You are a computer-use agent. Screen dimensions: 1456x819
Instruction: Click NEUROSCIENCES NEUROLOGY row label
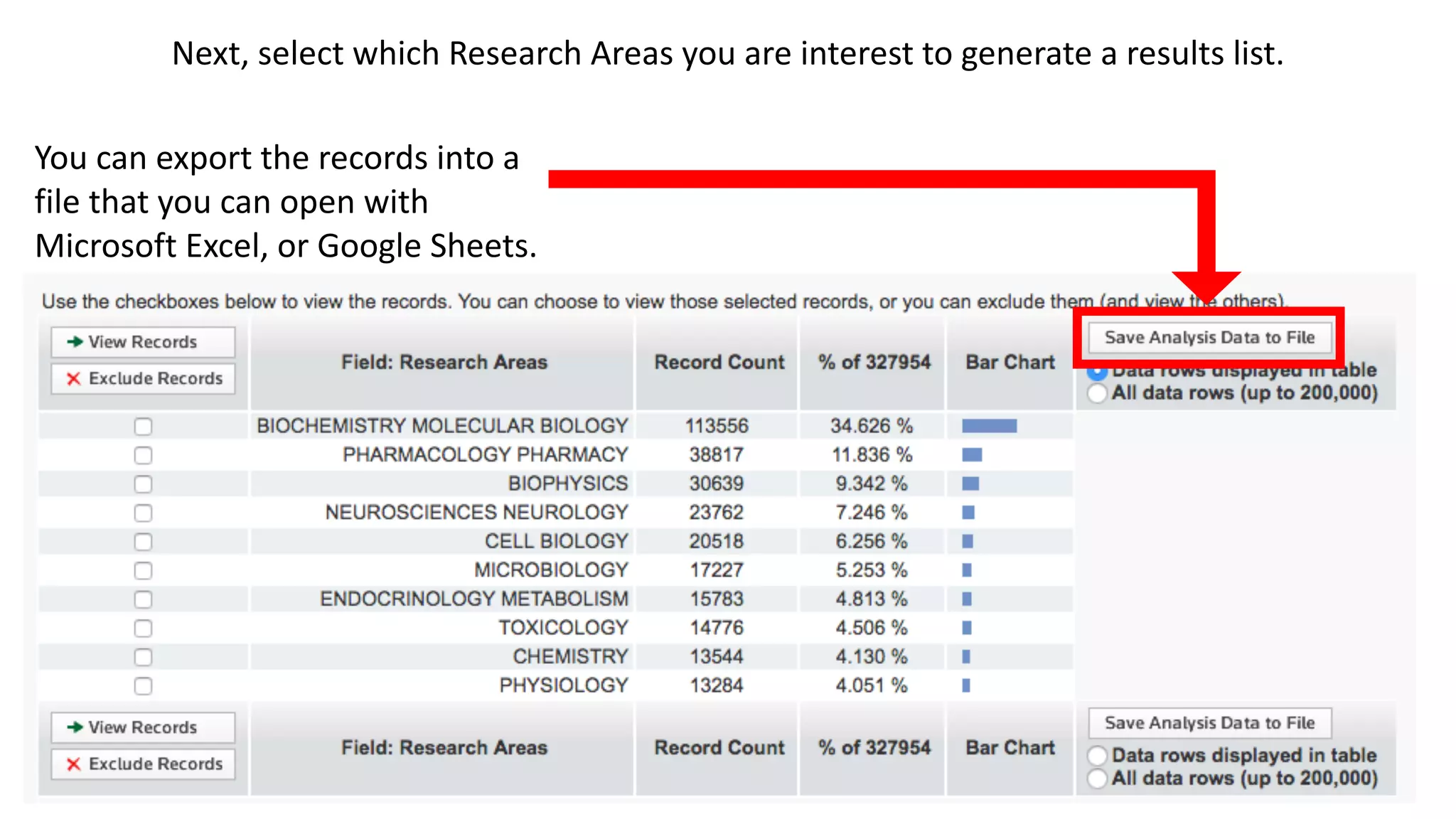click(477, 512)
